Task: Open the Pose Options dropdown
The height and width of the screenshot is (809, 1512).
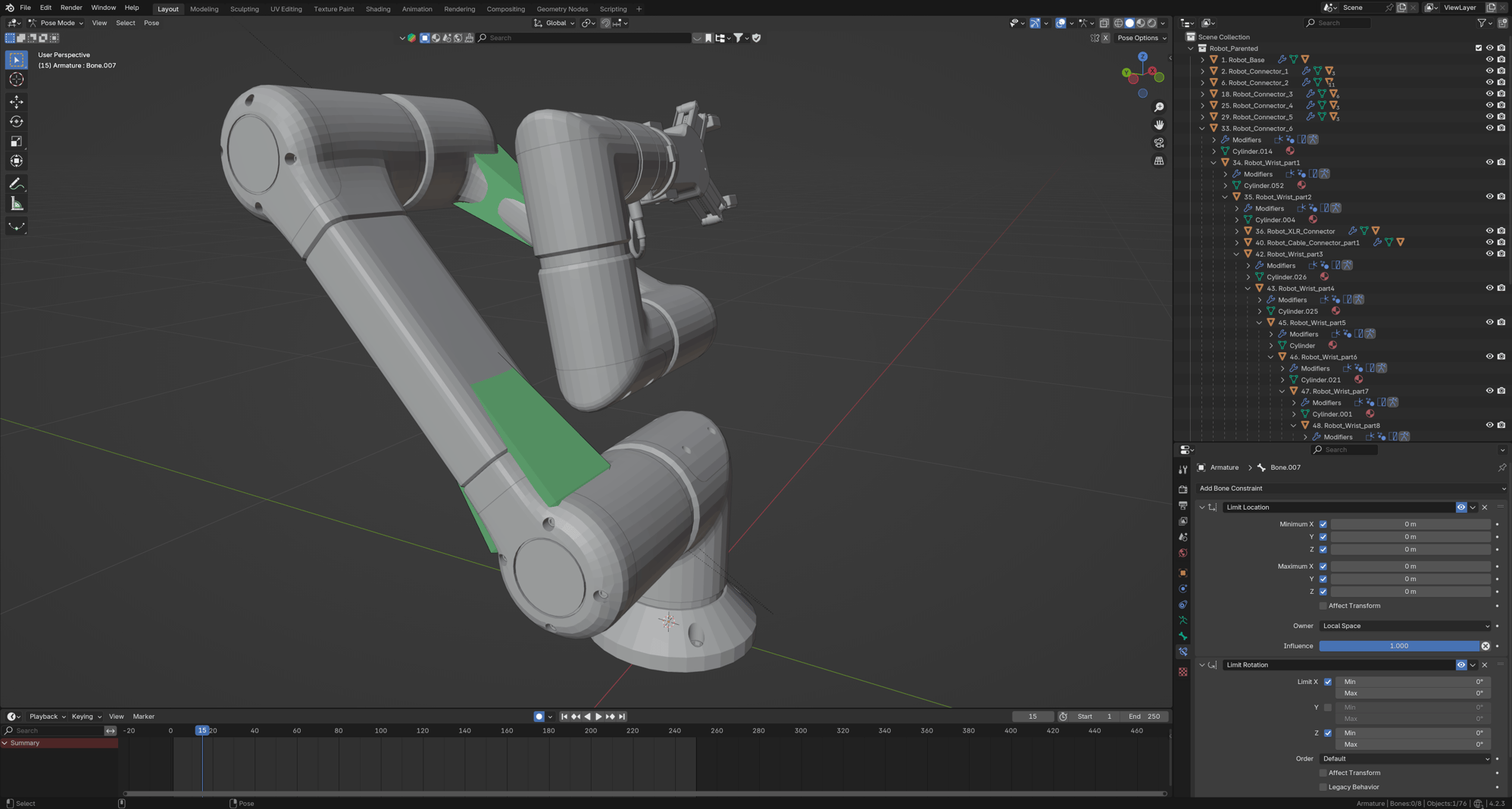Action: pos(1142,38)
